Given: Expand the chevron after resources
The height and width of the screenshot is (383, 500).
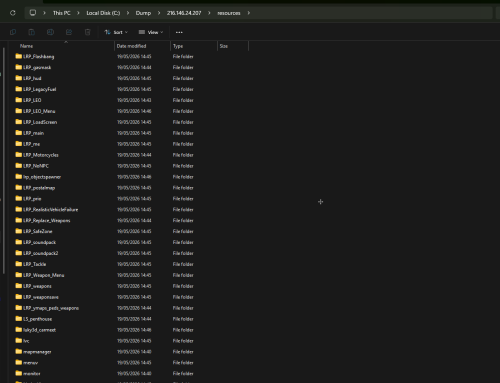Looking at the screenshot, I should pos(249,13).
